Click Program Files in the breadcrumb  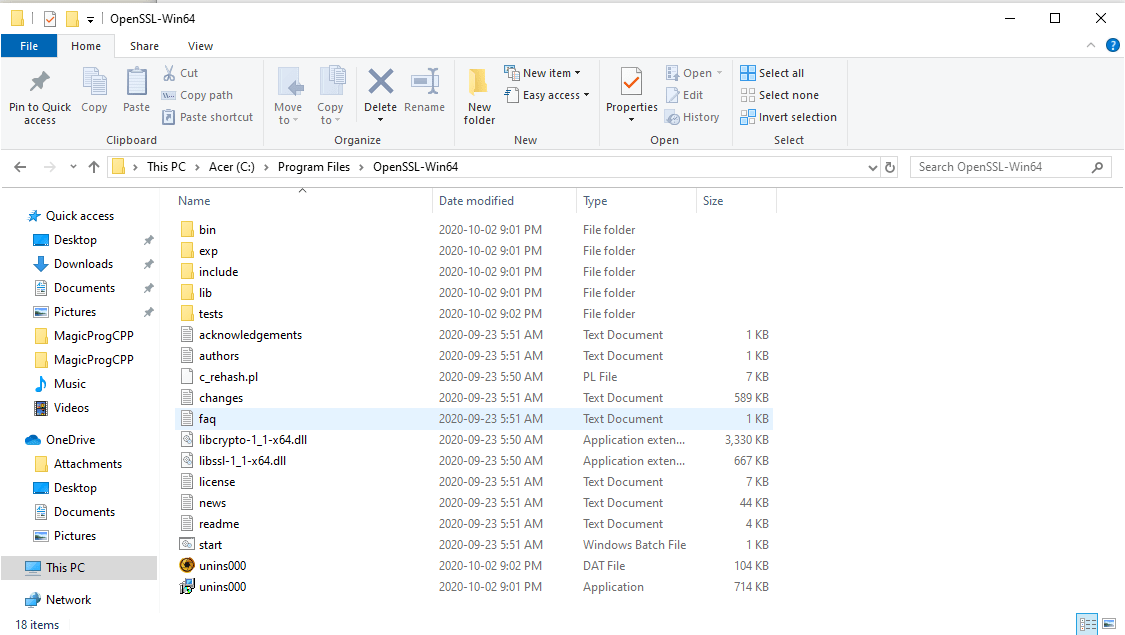(x=314, y=167)
